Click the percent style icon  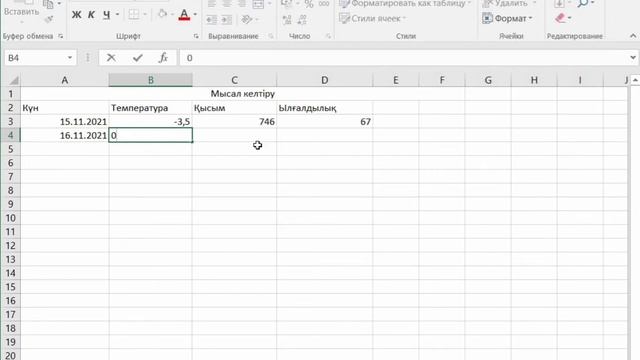click(x=309, y=4)
